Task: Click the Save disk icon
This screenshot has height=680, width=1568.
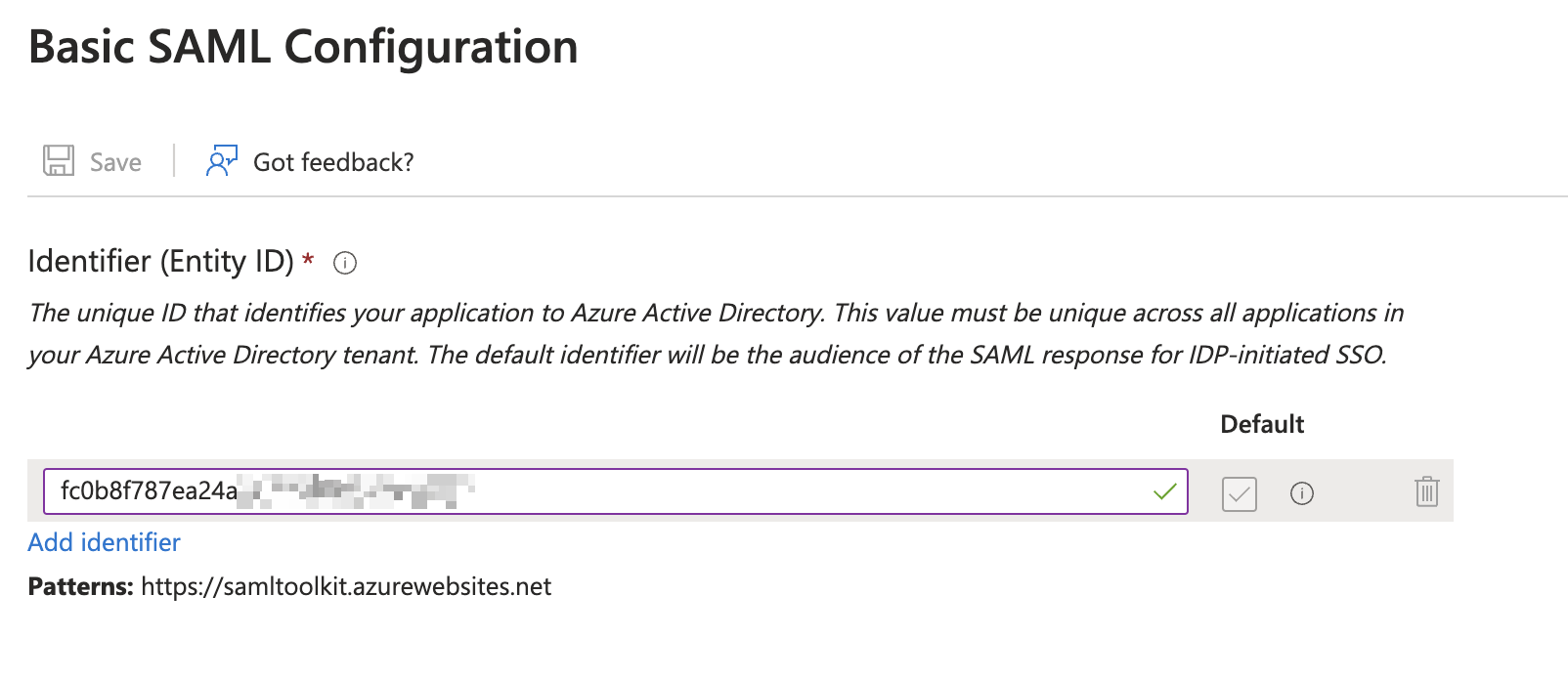Action: pos(60,161)
